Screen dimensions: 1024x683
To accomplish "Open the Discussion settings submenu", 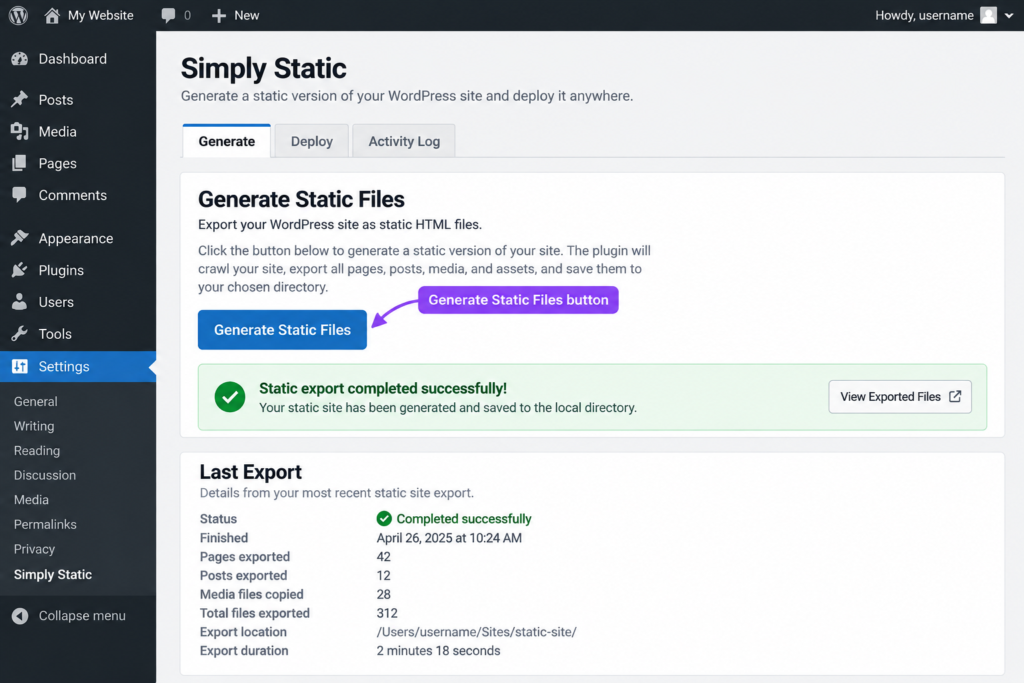I will tap(45, 475).
